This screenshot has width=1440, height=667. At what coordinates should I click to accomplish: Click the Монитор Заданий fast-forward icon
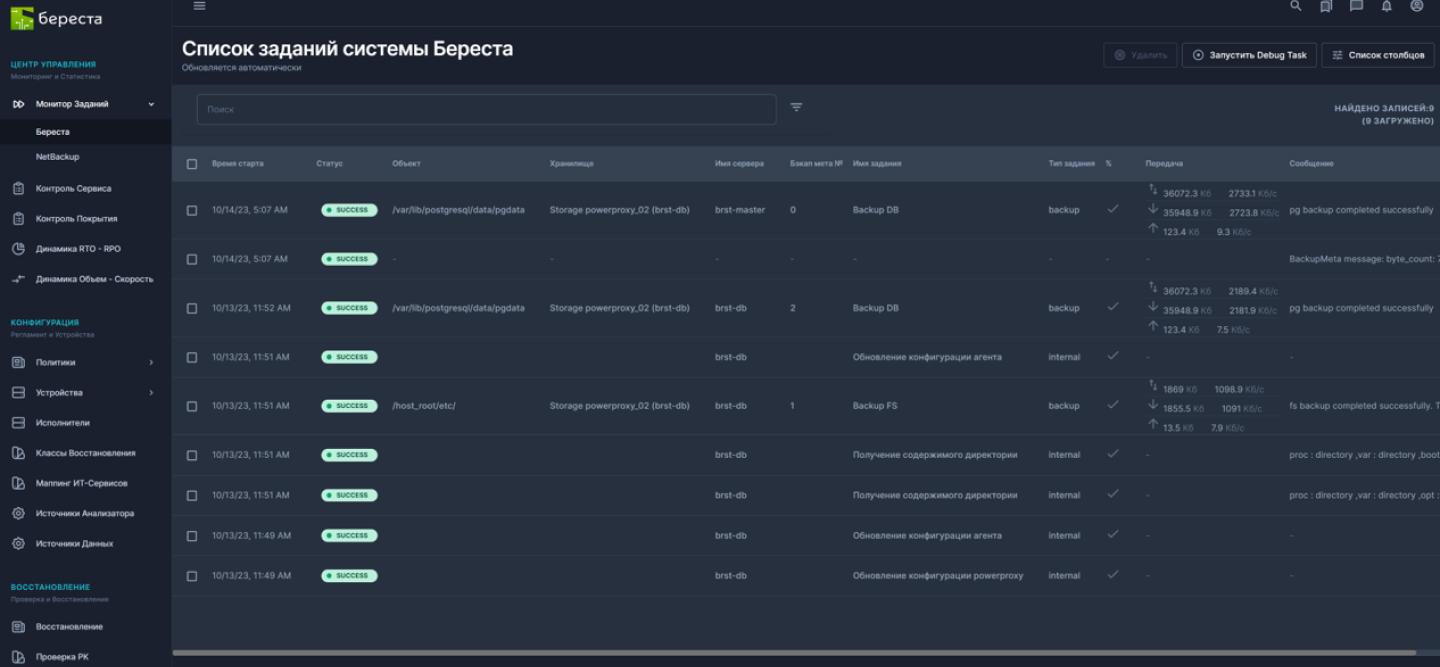tap(18, 104)
